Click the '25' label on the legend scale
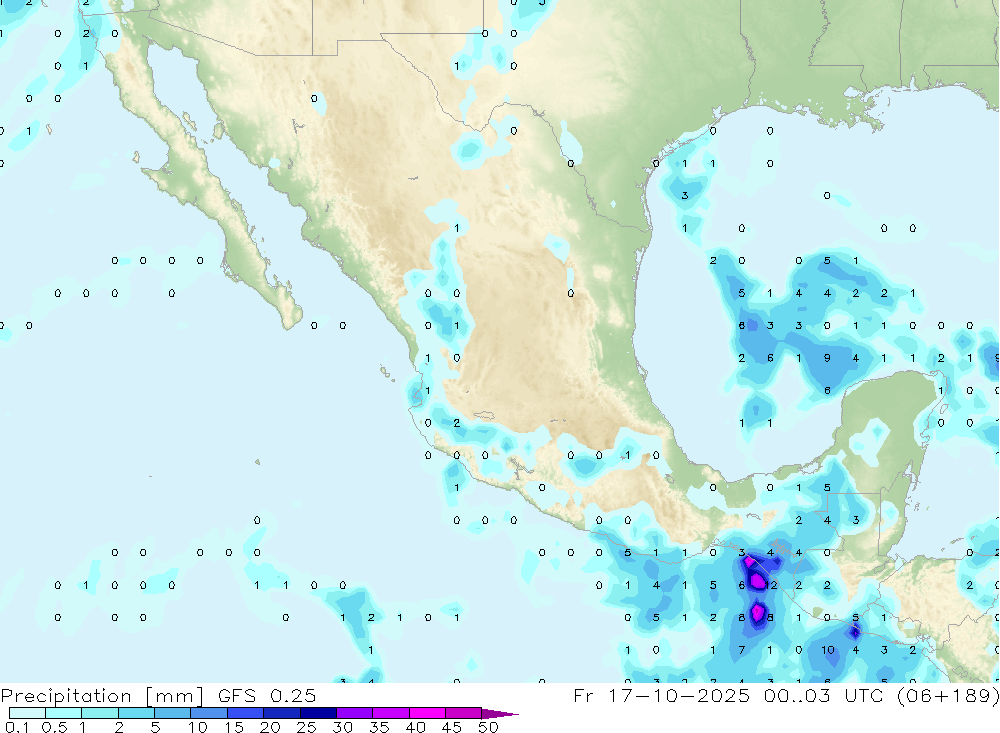The width and height of the screenshot is (1000, 733). 305,727
